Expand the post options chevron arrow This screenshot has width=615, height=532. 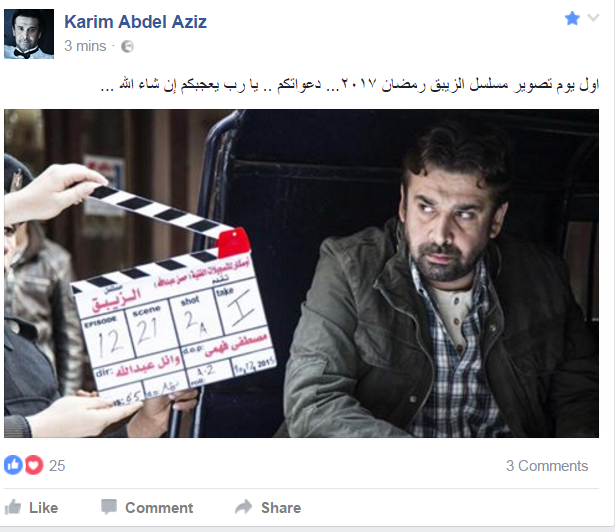pyautogui.click(x=593, y=18)
